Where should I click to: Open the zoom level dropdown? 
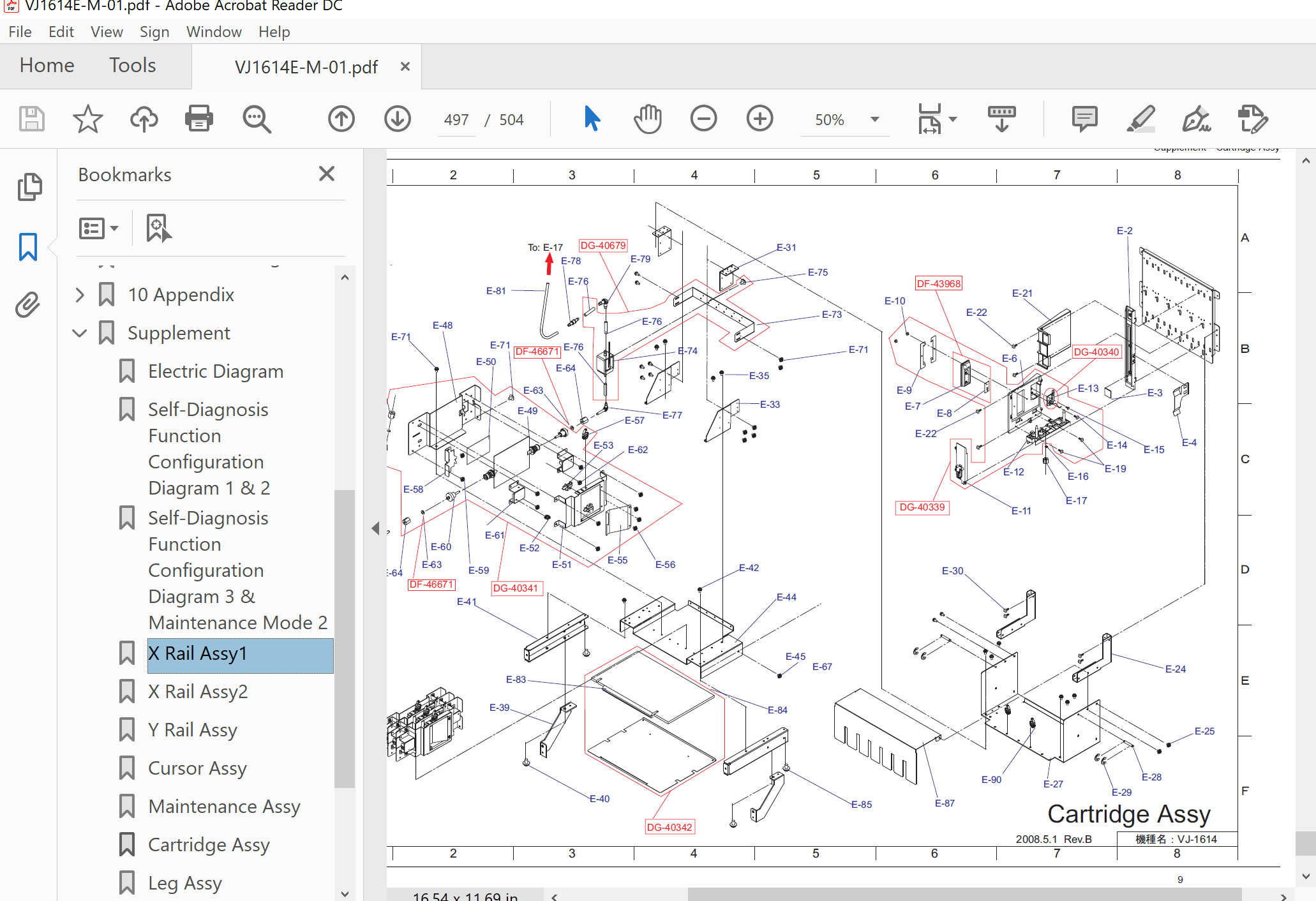(875, 119)
